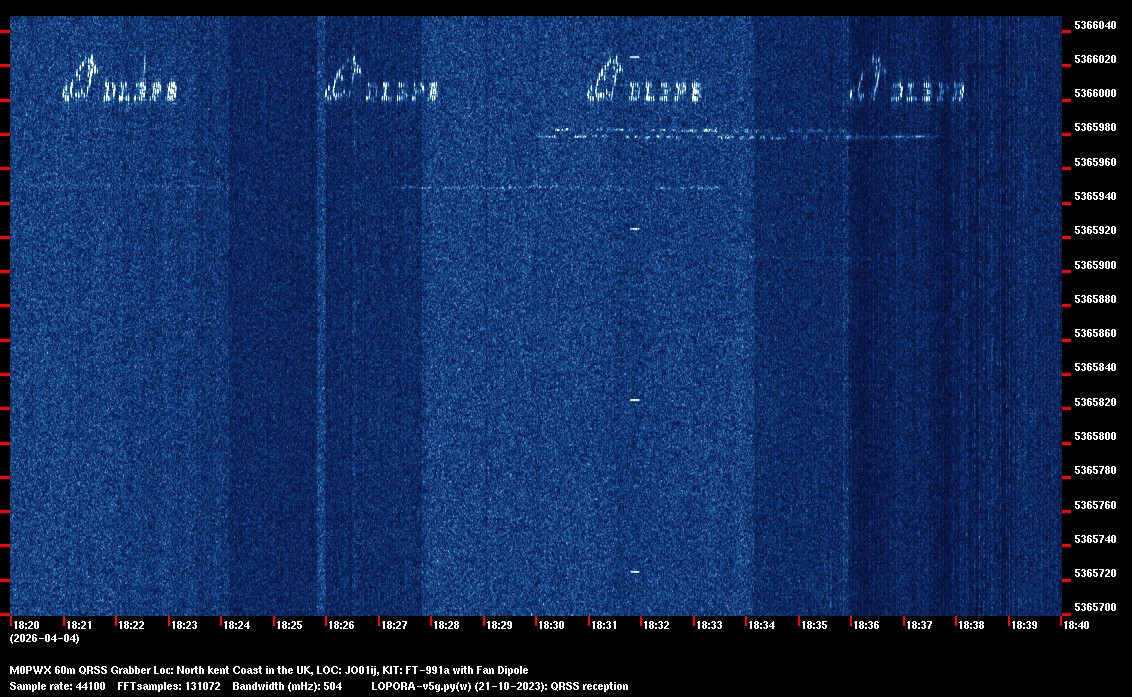Select the 18:24 time label

236,625
